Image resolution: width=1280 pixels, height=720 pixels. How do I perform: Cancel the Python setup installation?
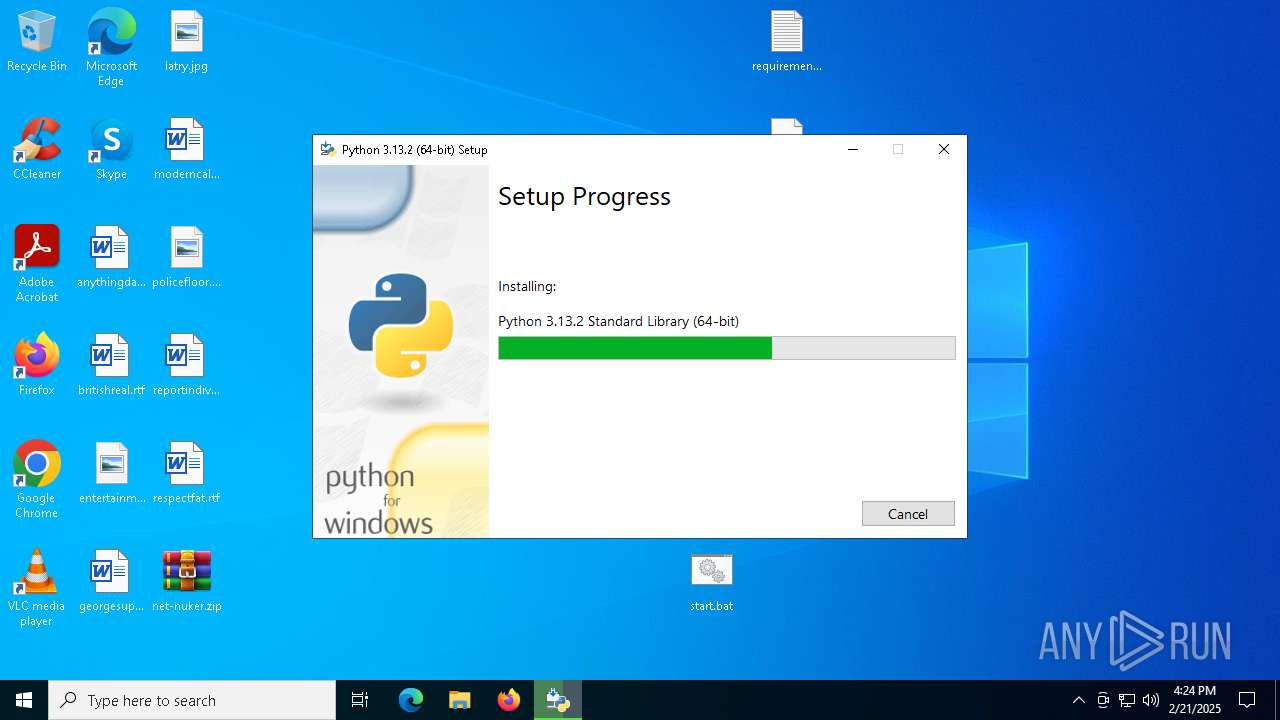(x=908, y=514)
